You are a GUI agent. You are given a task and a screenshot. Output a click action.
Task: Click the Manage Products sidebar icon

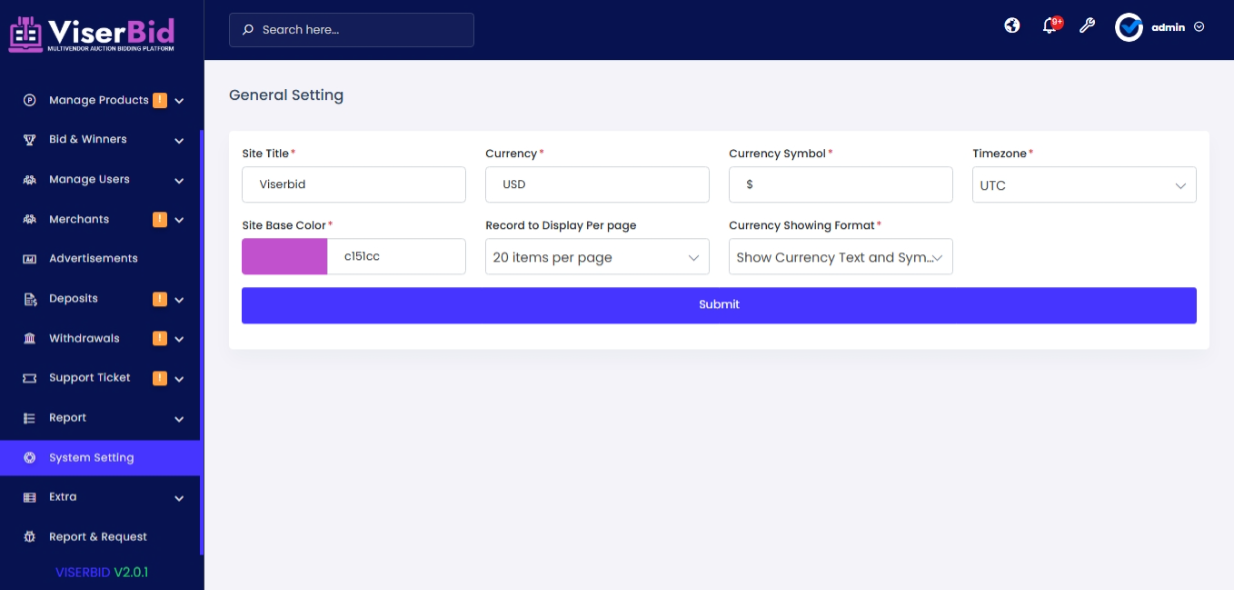30,100
